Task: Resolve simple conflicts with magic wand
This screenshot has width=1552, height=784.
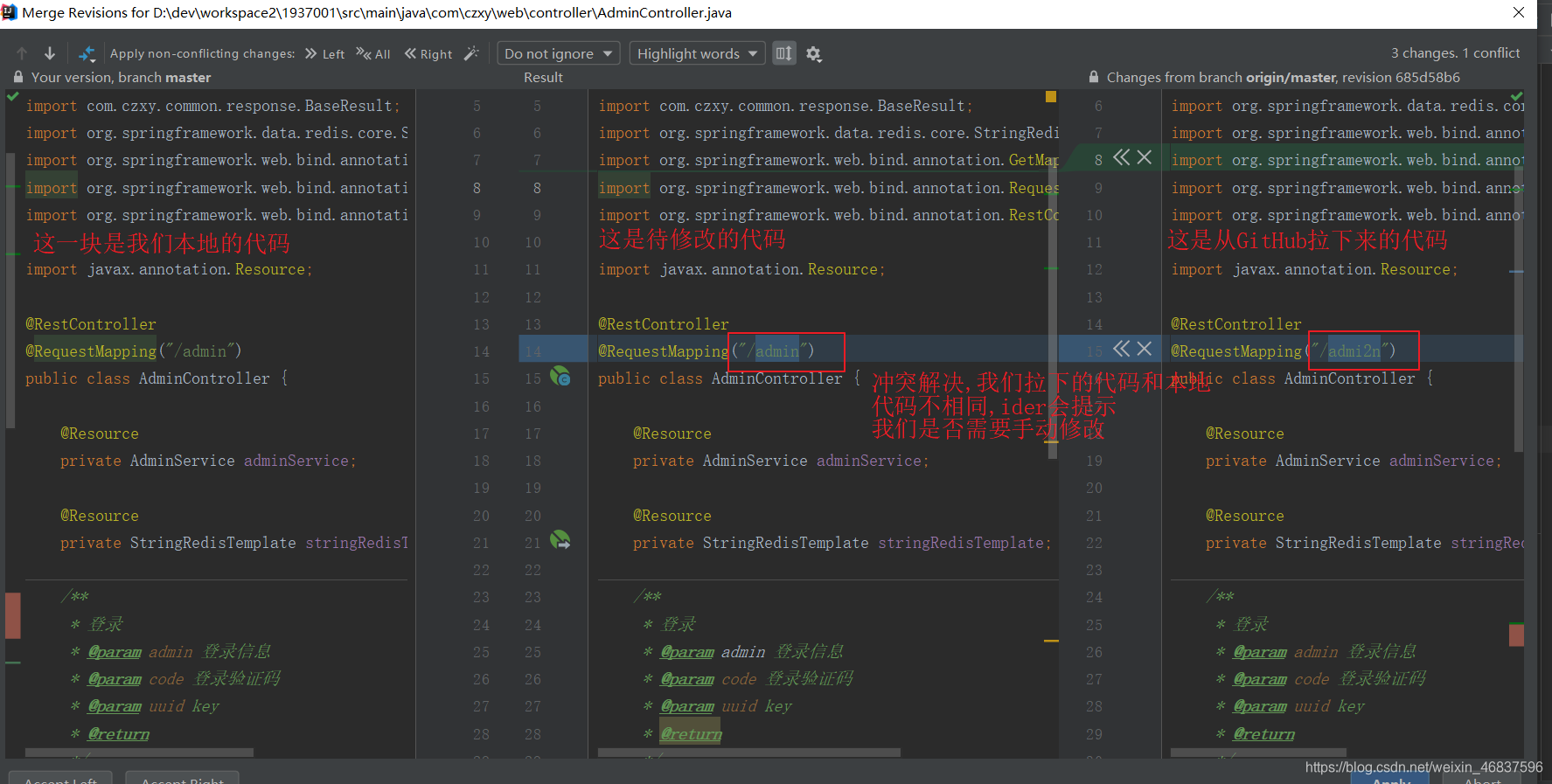Action: tap(471, 53)
